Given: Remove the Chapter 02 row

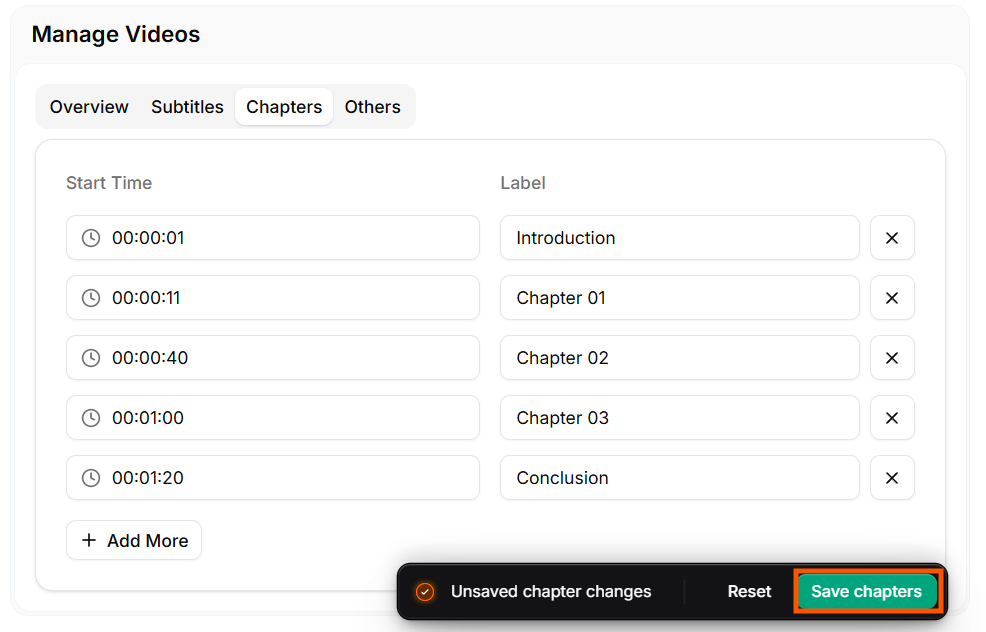Looking at the screenshot, I should coord(892,358).
